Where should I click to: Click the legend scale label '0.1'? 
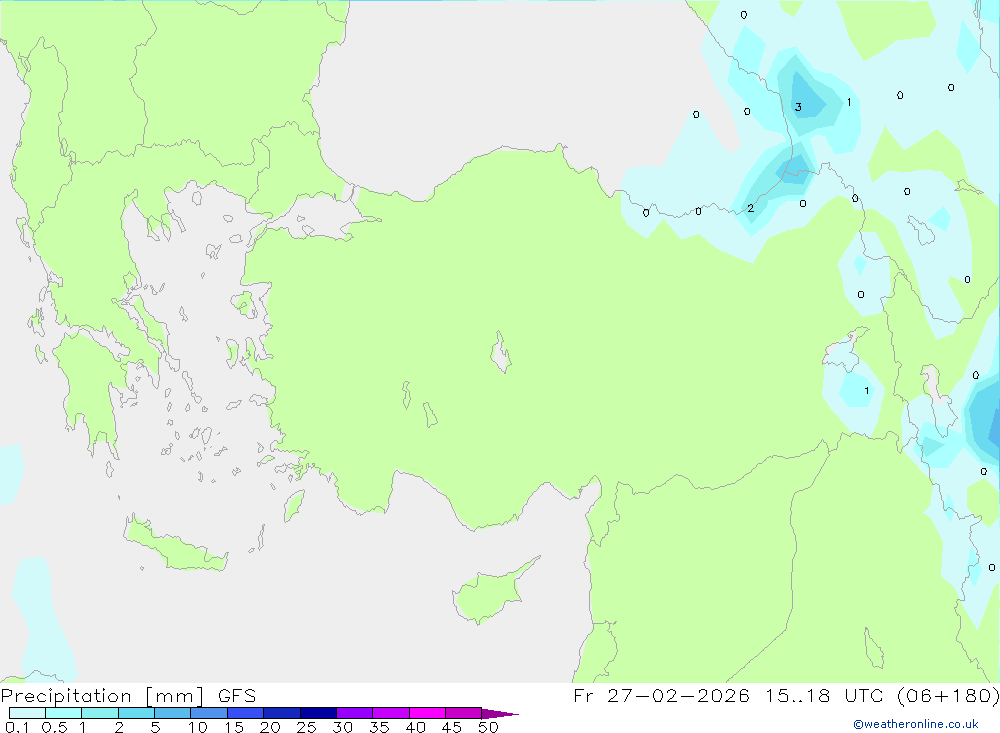17,727
